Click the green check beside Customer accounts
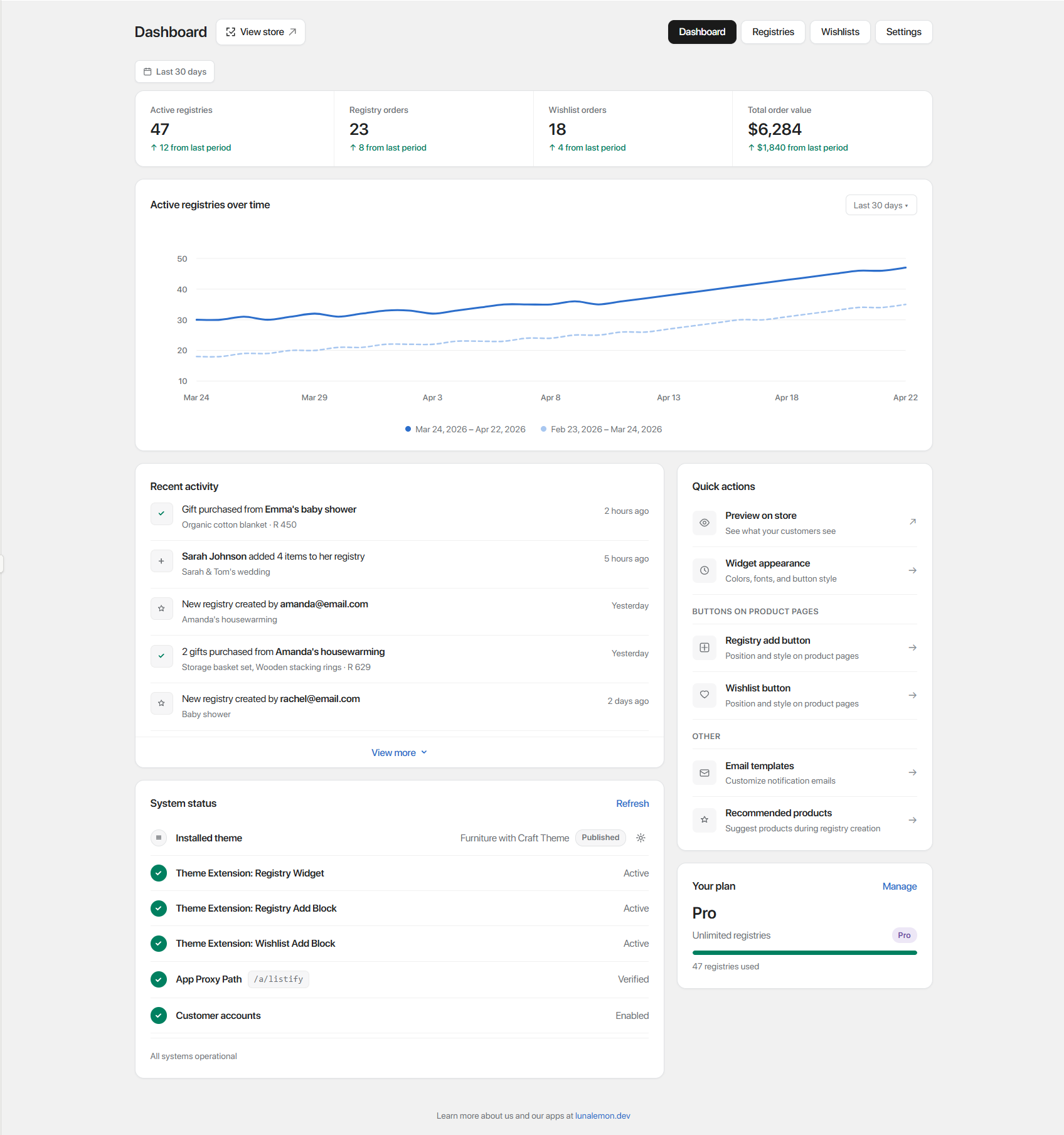Screen dimensions: 1064x1135 159,1015
